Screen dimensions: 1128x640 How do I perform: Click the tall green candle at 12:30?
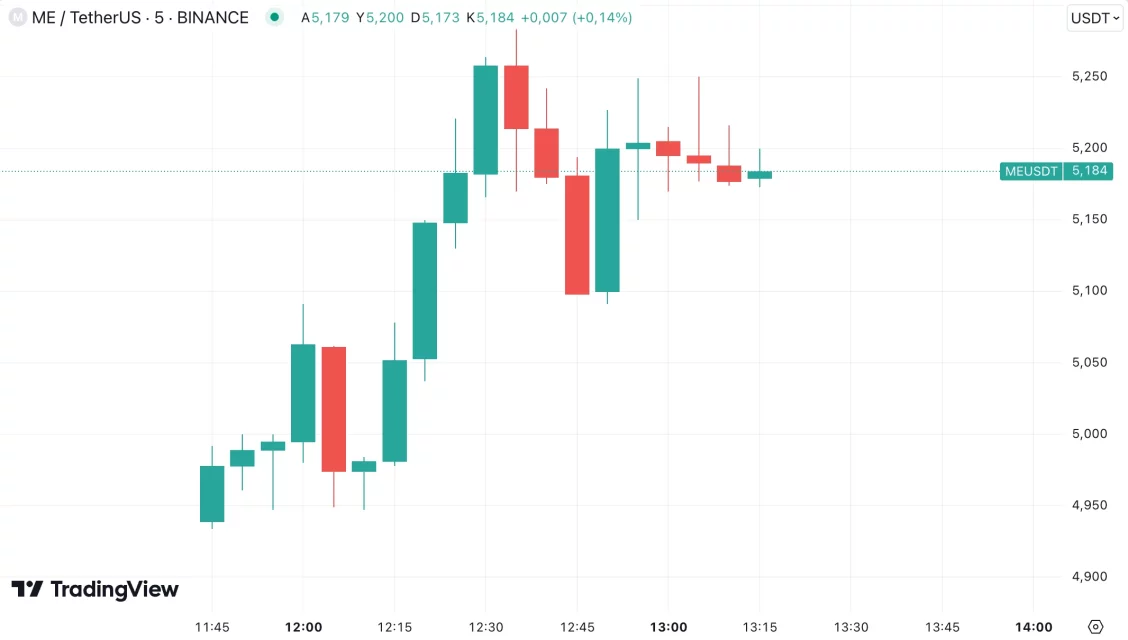486,120
